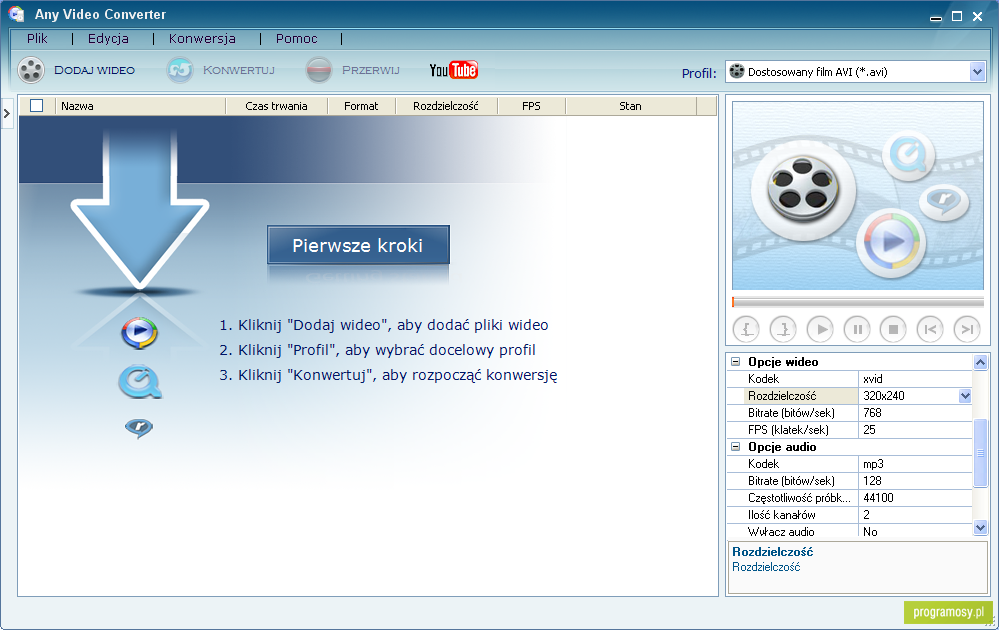The image size is (999, 630).
Task: Click the Windows Media Player icon under arrow
Action: point(140,333)
